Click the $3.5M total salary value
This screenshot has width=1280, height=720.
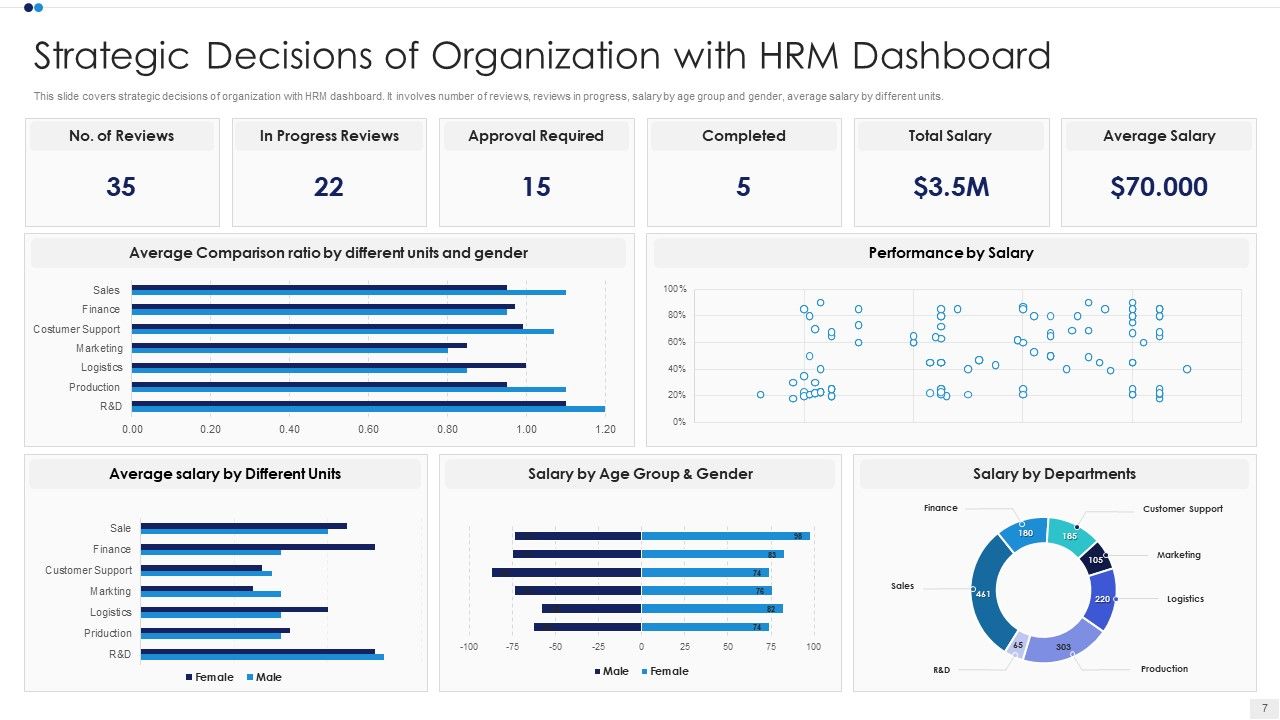click(951, 187)
